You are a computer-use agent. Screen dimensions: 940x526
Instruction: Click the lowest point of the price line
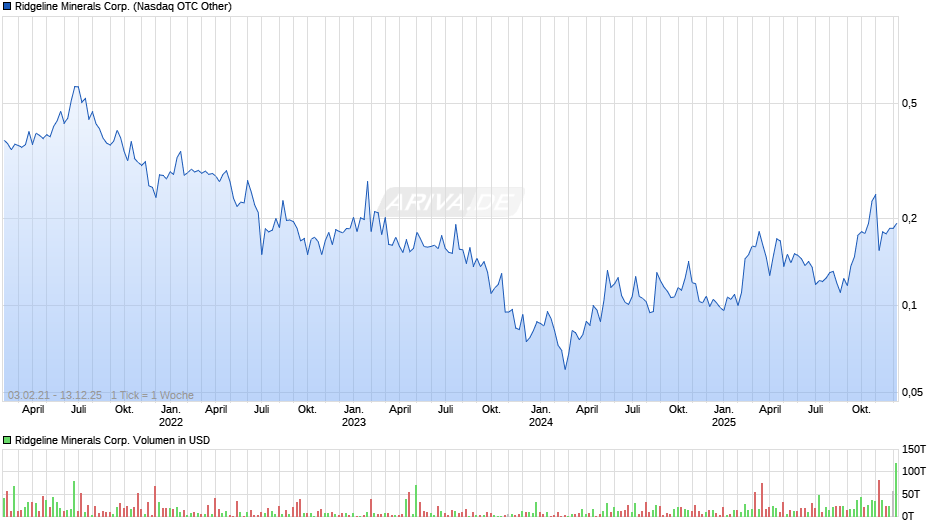565,369
